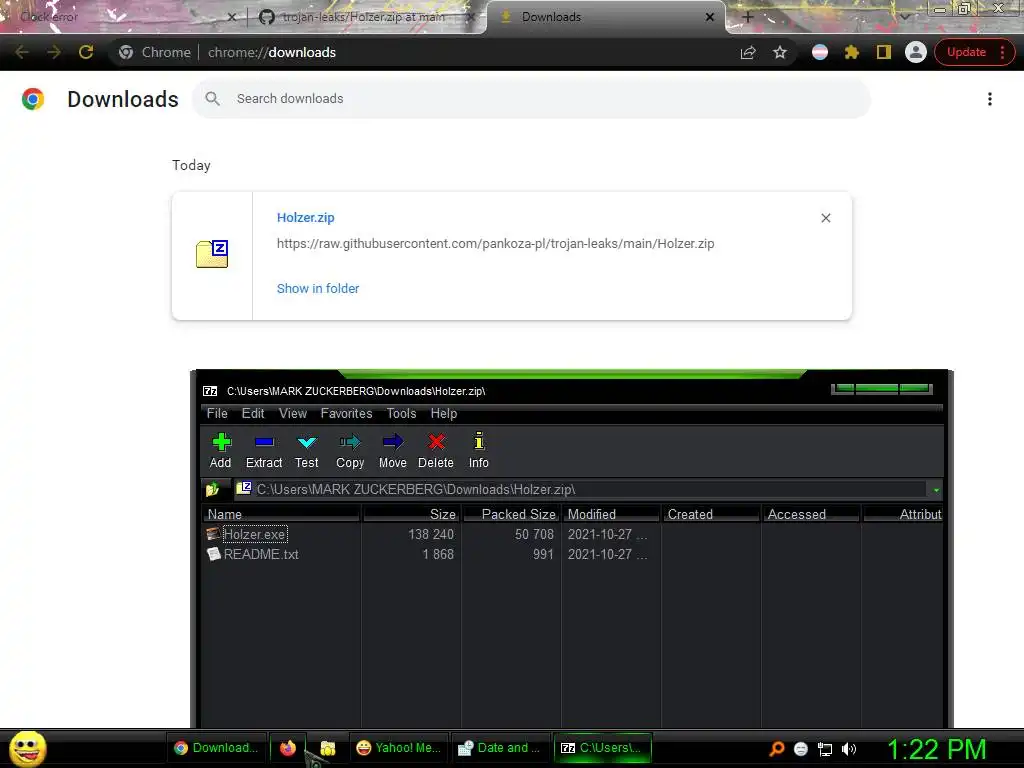Reload the Chrome page
This screenshot has width=1024, height=768.
[x=86, y=52]
